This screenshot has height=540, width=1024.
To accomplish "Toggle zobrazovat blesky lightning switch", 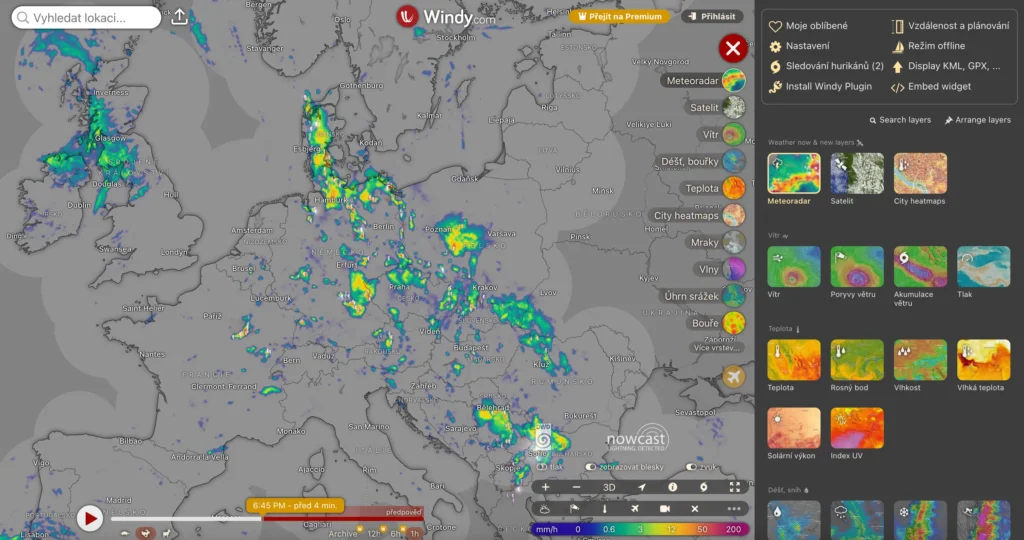I will [x=591, y=467].
